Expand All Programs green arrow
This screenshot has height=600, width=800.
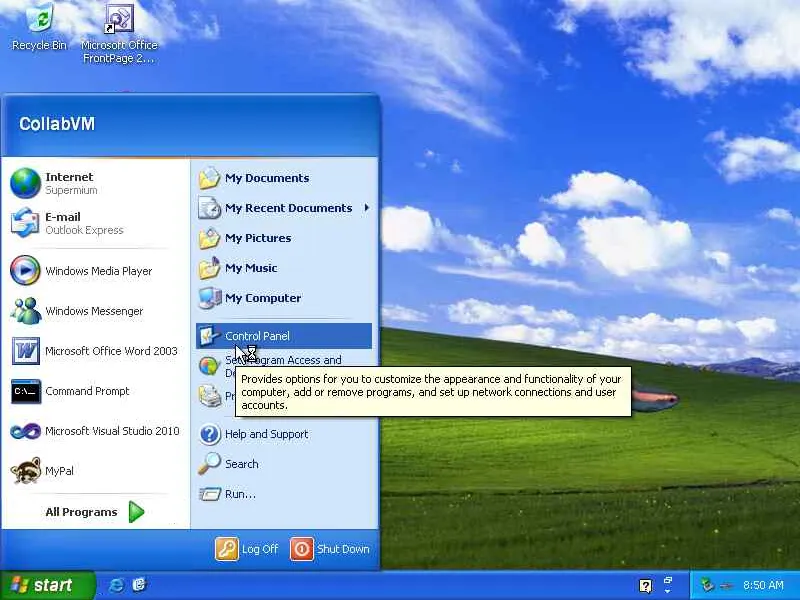point(136,512)
